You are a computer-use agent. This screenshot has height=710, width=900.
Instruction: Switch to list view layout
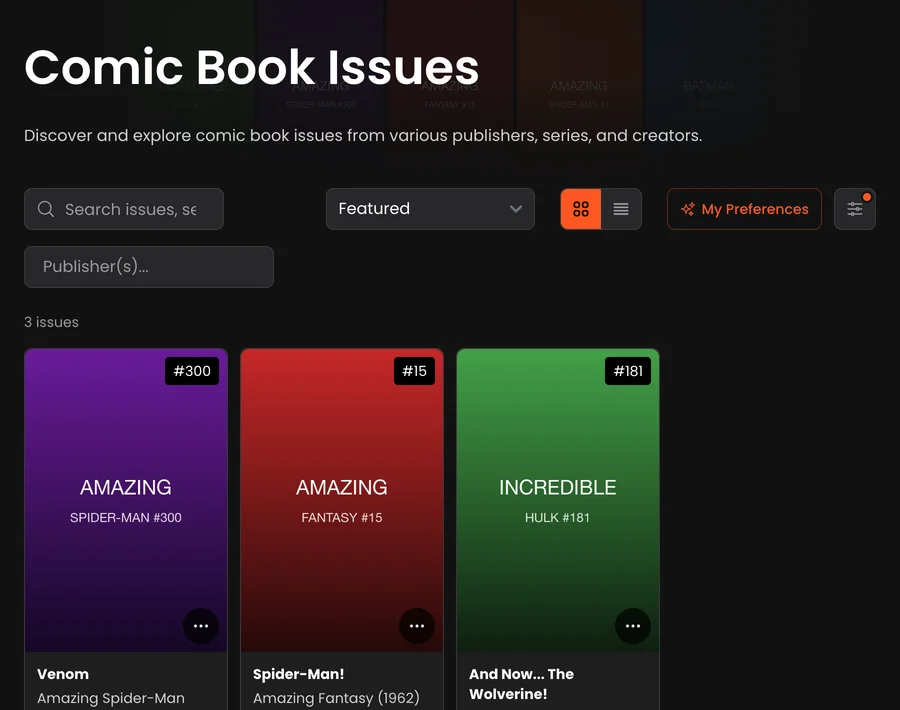coord(621,209)
